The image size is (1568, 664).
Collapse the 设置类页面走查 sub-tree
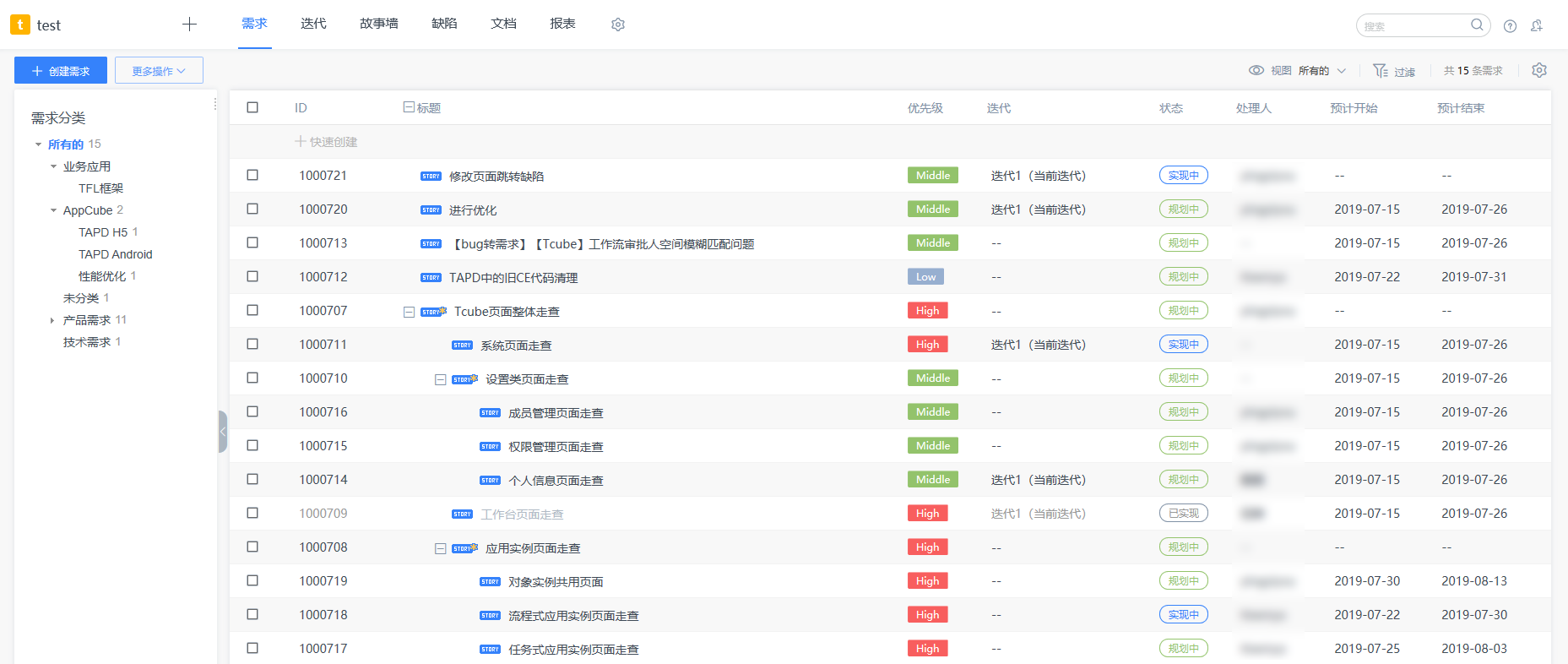click(x=440, y=379)
